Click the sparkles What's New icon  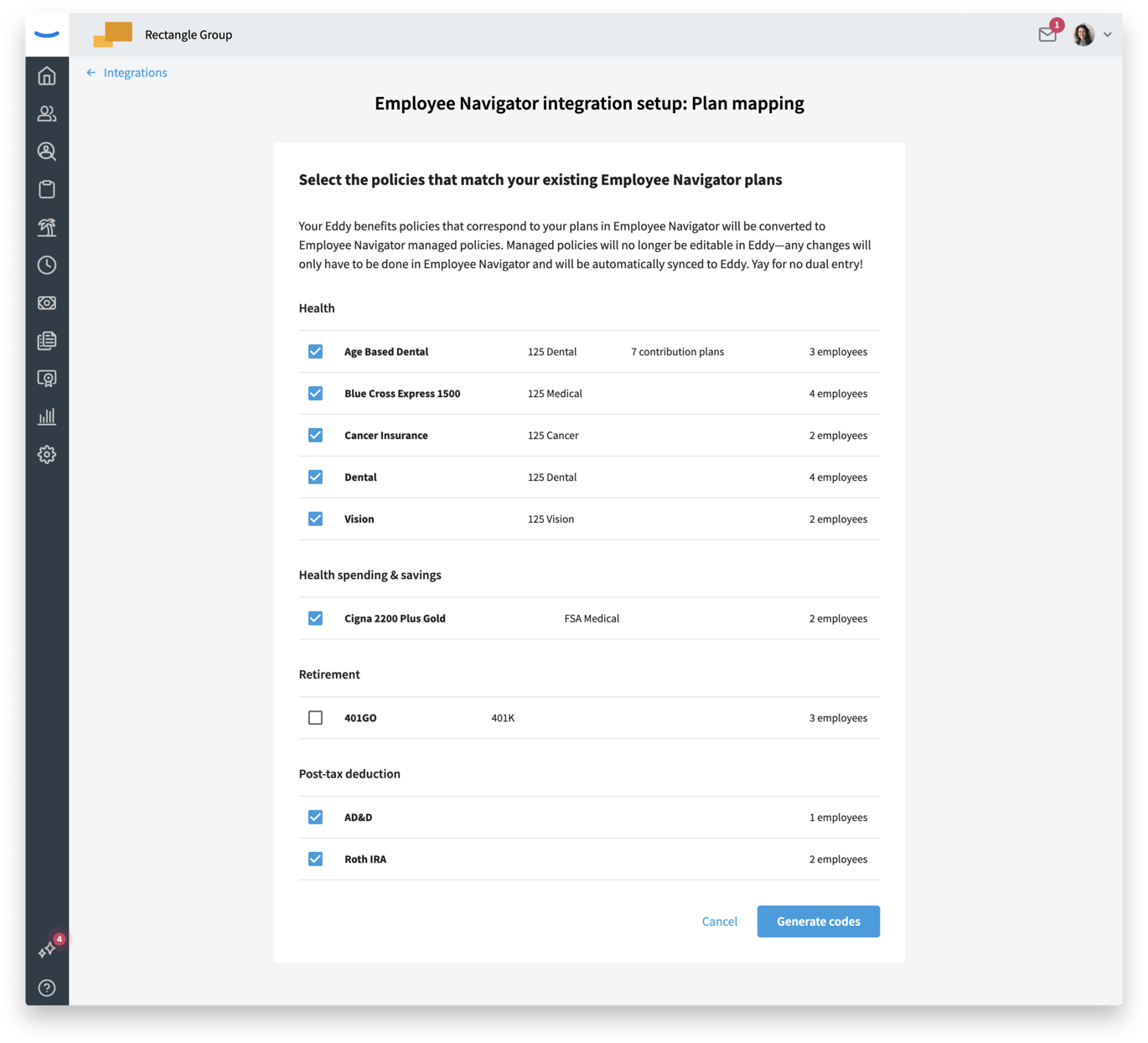47,947
